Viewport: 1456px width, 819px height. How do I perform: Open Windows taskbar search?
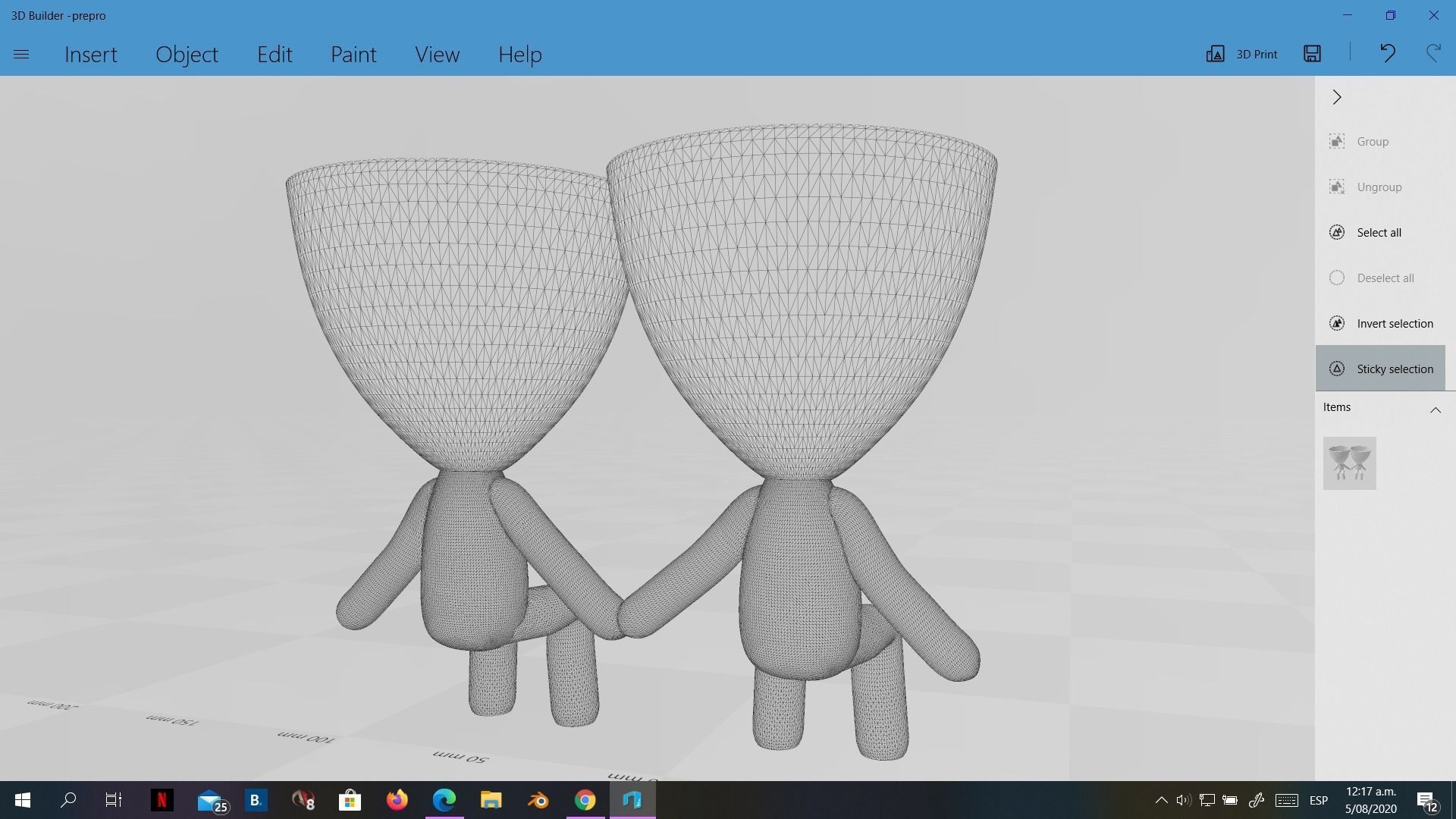68,800
